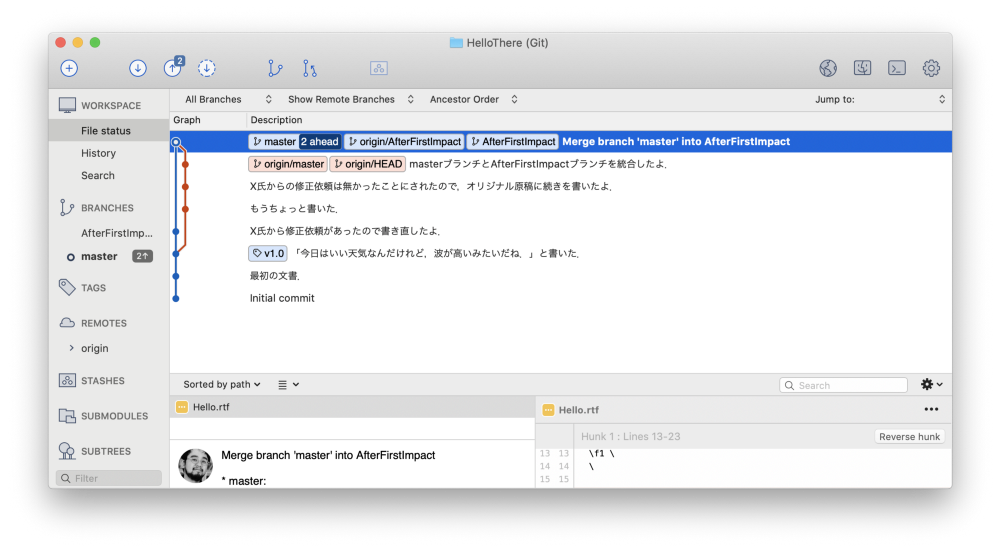
Task: Click the Hunk 1 : Lines 13-23 header
Action: (631, 437)
